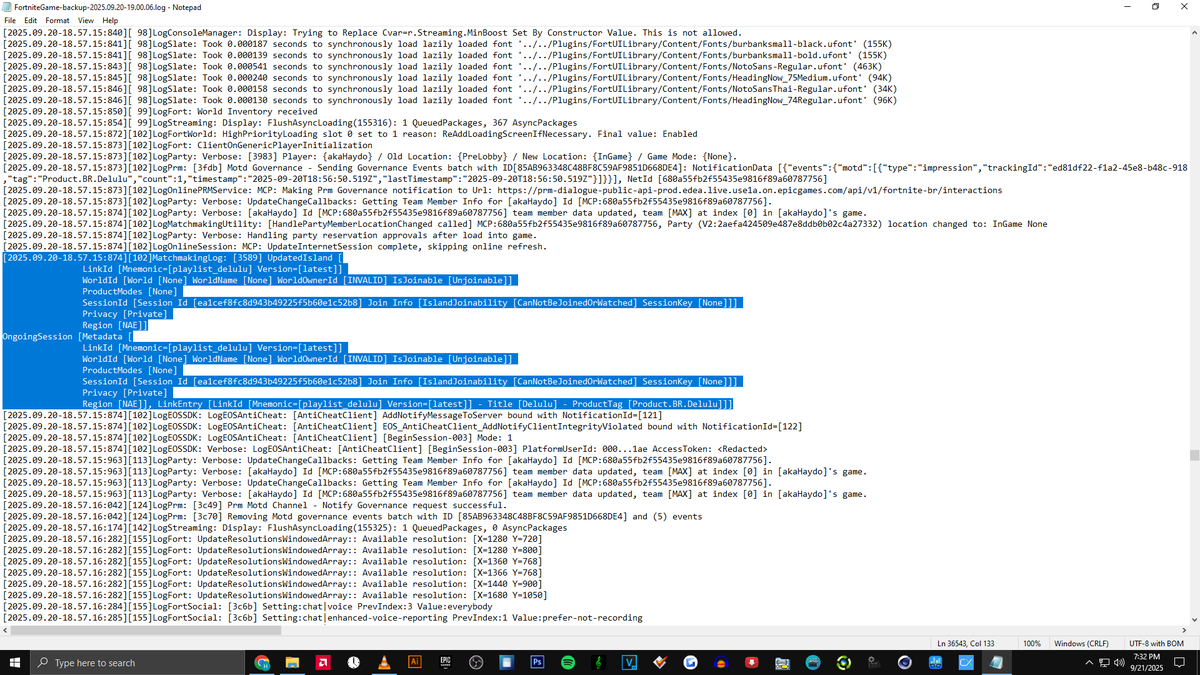
Task: Open the Action Center notifications
Action: (x=1179, y=662)
